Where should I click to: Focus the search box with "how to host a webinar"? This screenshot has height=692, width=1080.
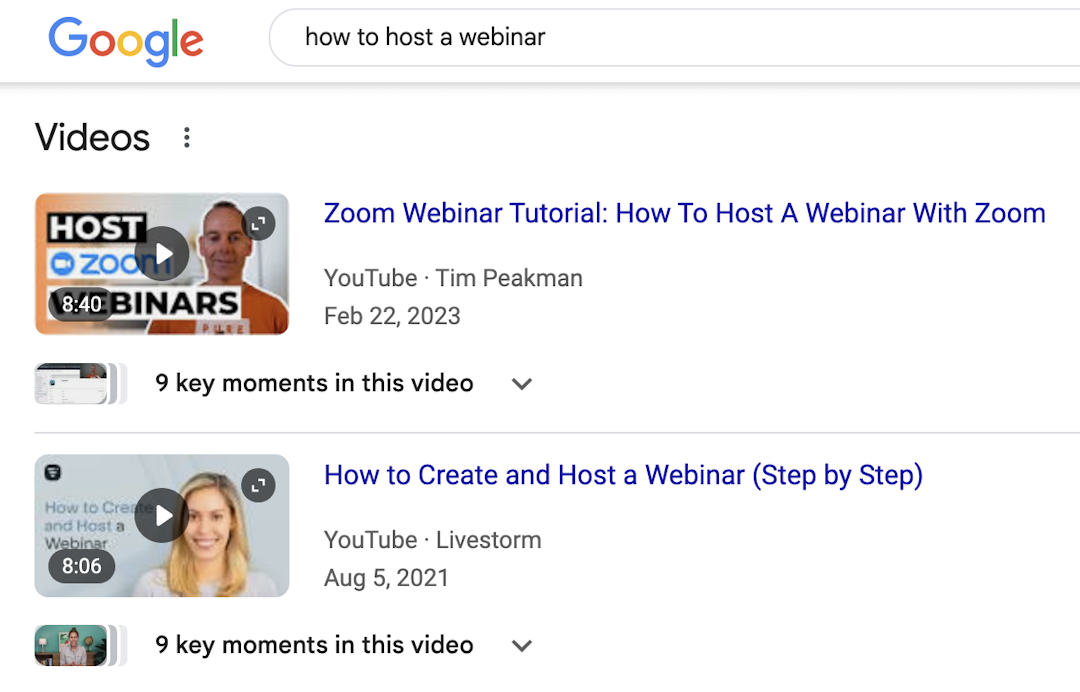(x=675, y=37)
